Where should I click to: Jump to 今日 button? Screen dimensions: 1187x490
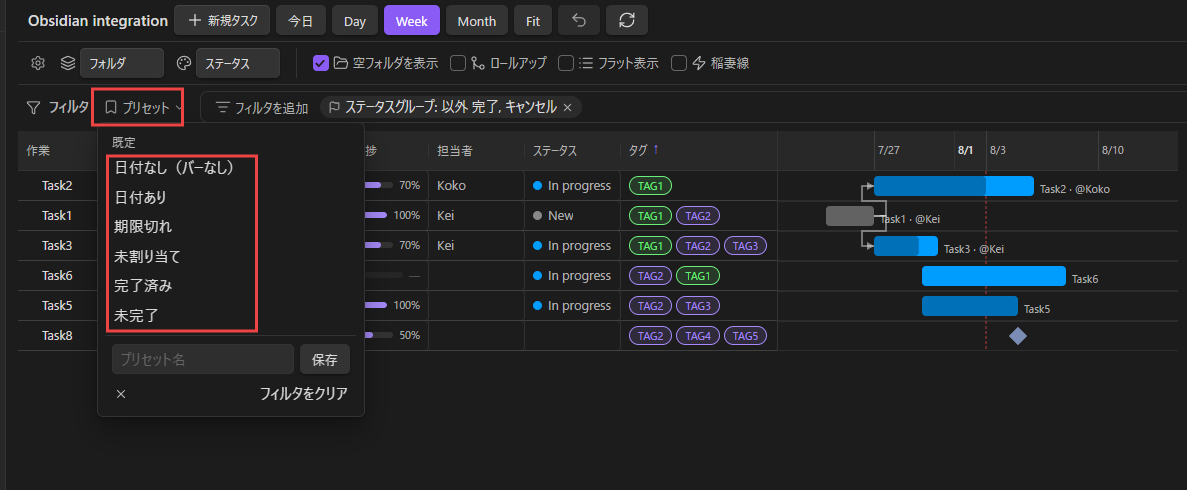click(x=301, y=20)
